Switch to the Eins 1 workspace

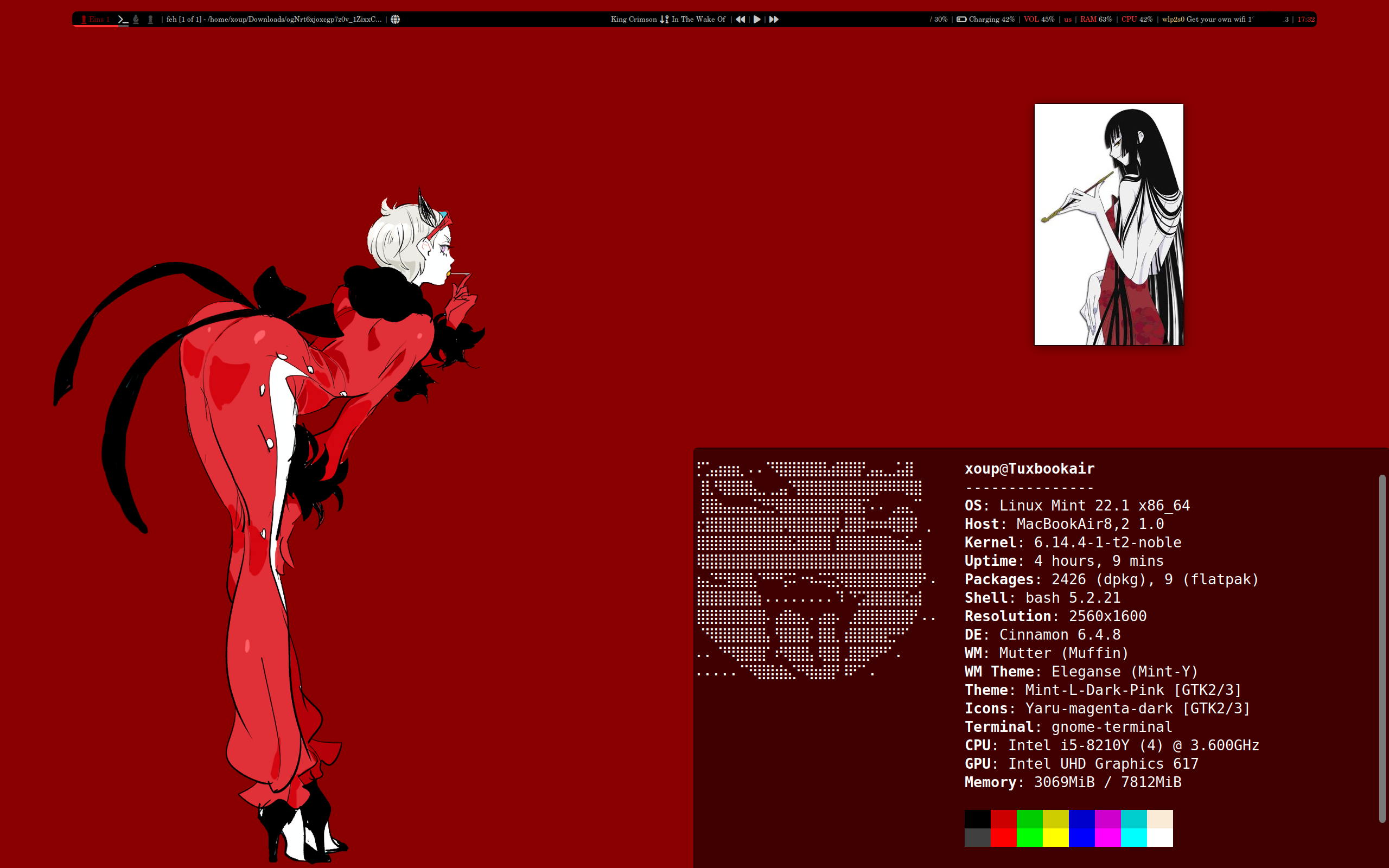(95, 20)
